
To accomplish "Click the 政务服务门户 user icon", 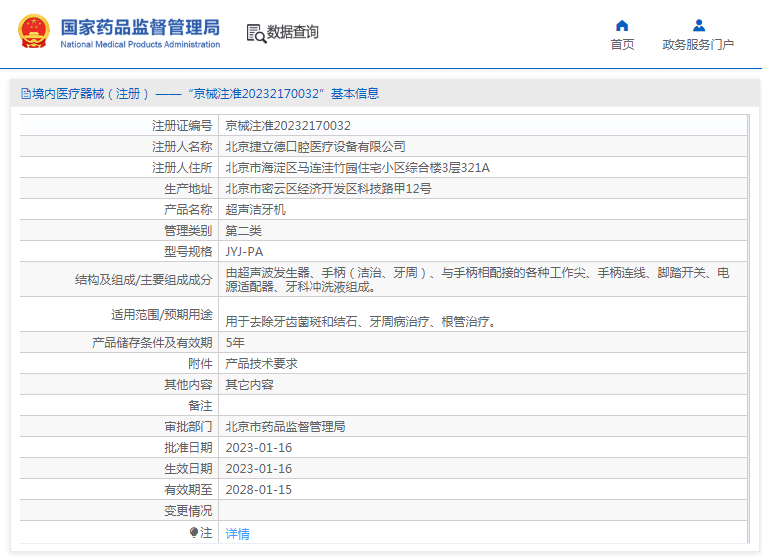I will (699, 25).
